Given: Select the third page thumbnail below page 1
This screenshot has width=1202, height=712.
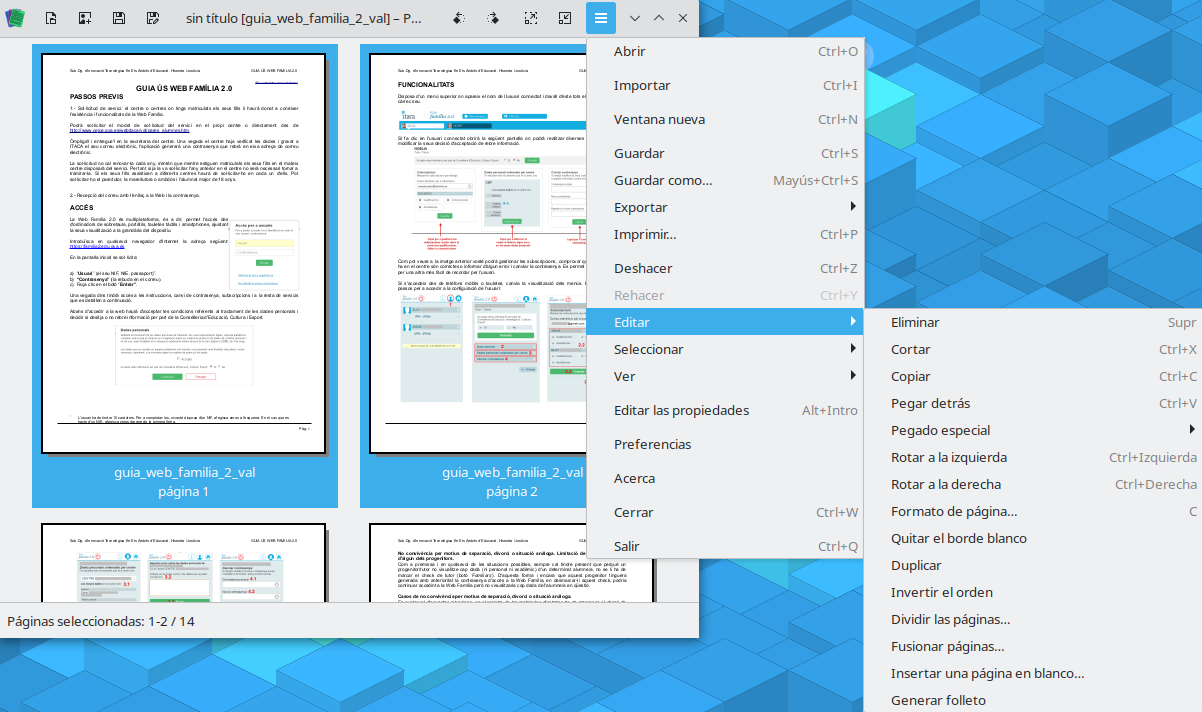Looking at the screenshot, I should [184, 563].
